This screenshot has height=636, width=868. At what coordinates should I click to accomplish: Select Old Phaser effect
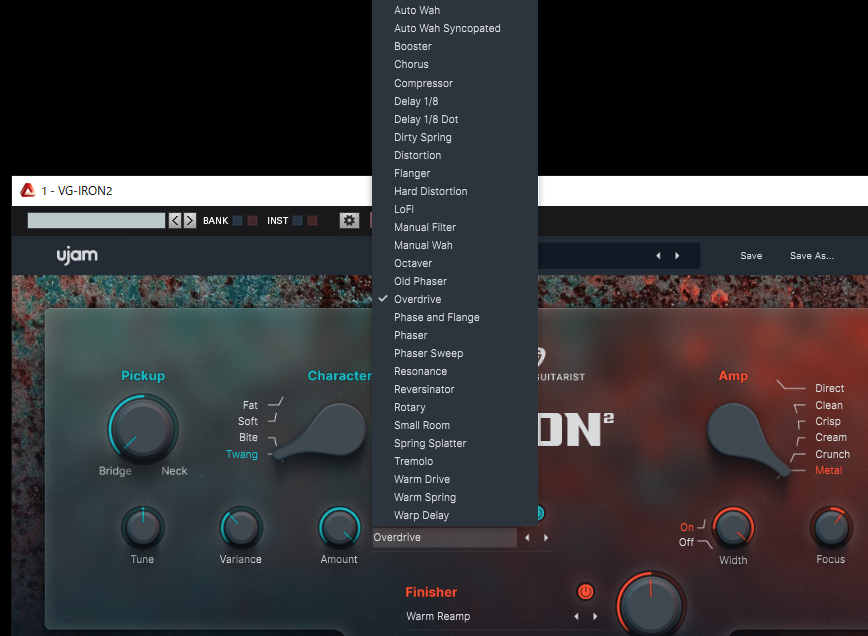click(x=454, y=281)
